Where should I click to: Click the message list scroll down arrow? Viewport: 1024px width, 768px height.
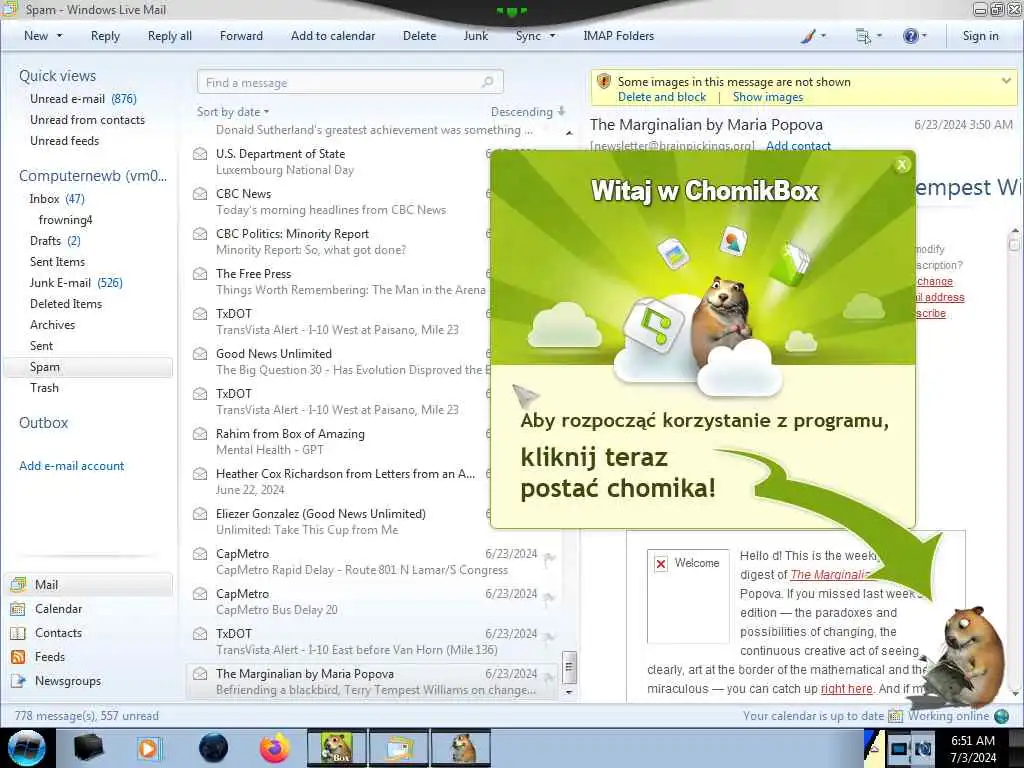tap(569, 692)
